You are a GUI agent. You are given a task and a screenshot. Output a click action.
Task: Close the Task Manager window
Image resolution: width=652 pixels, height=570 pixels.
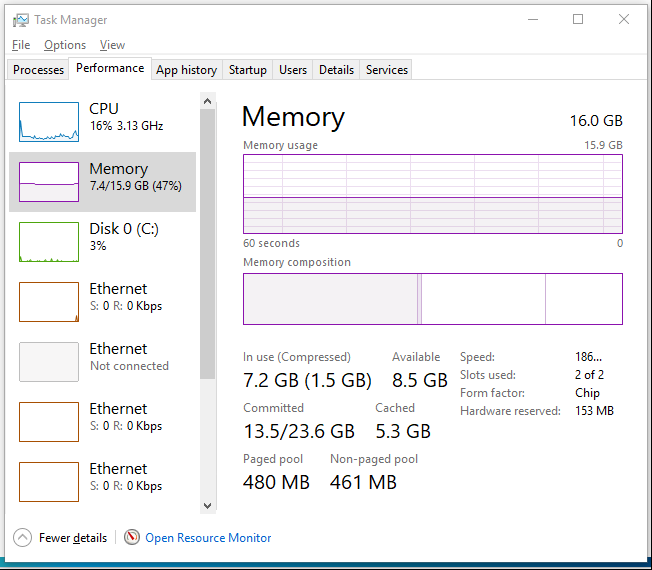pyautogui.click(x=624, y=19)
